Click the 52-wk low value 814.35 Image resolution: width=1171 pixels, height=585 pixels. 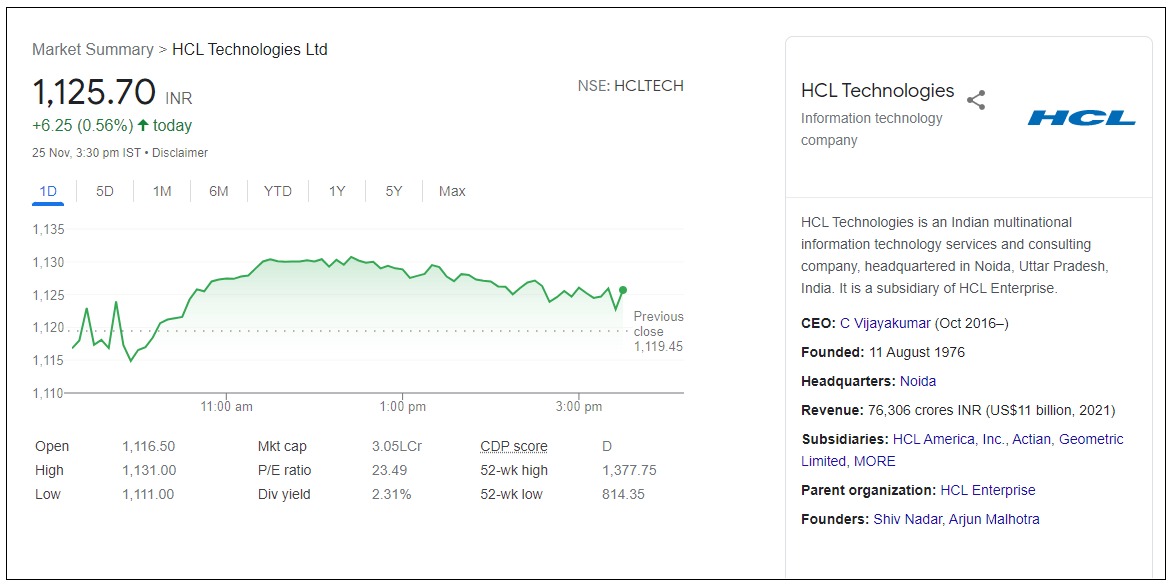(623, 495)
